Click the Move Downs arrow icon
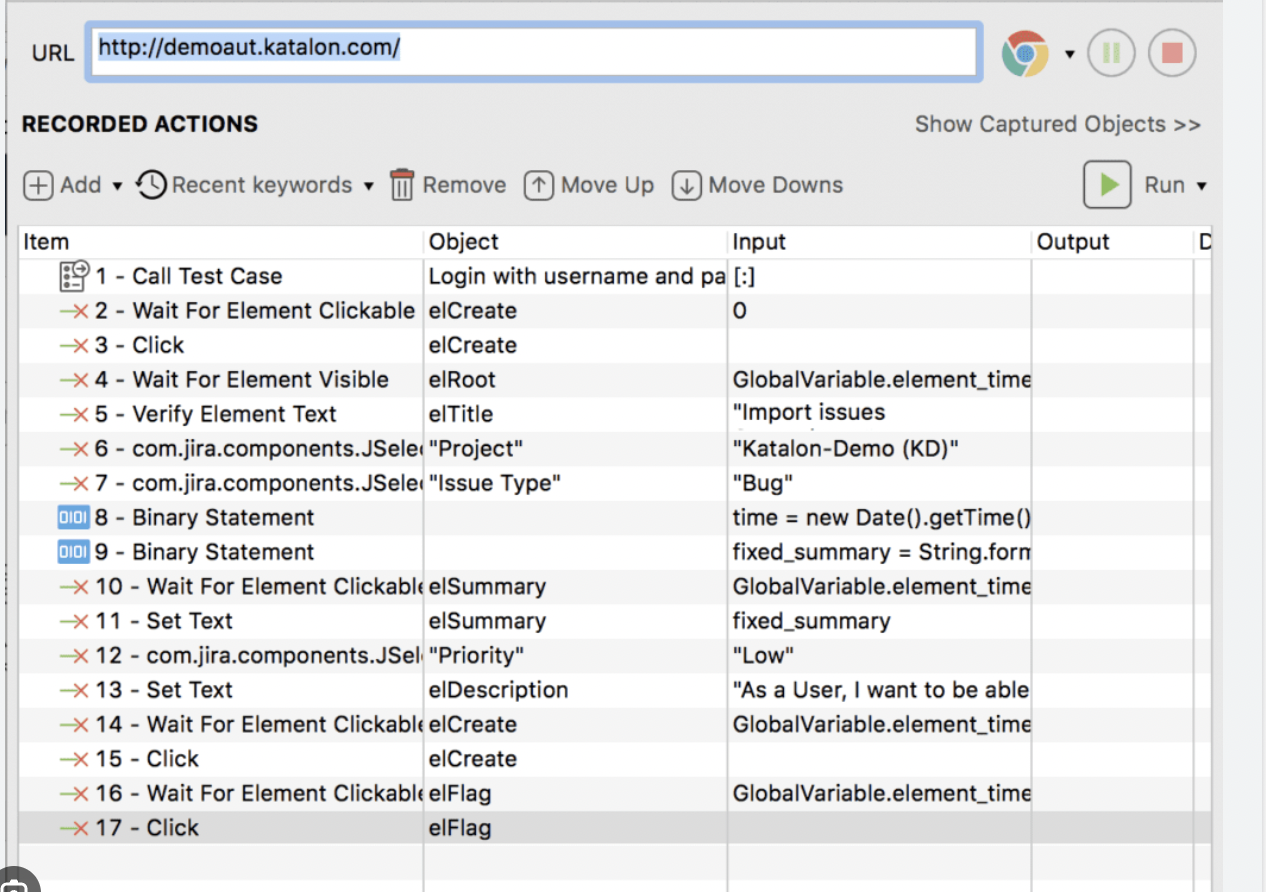The width and height of the screenshot is (1266, 892). [x=686, y=186]
